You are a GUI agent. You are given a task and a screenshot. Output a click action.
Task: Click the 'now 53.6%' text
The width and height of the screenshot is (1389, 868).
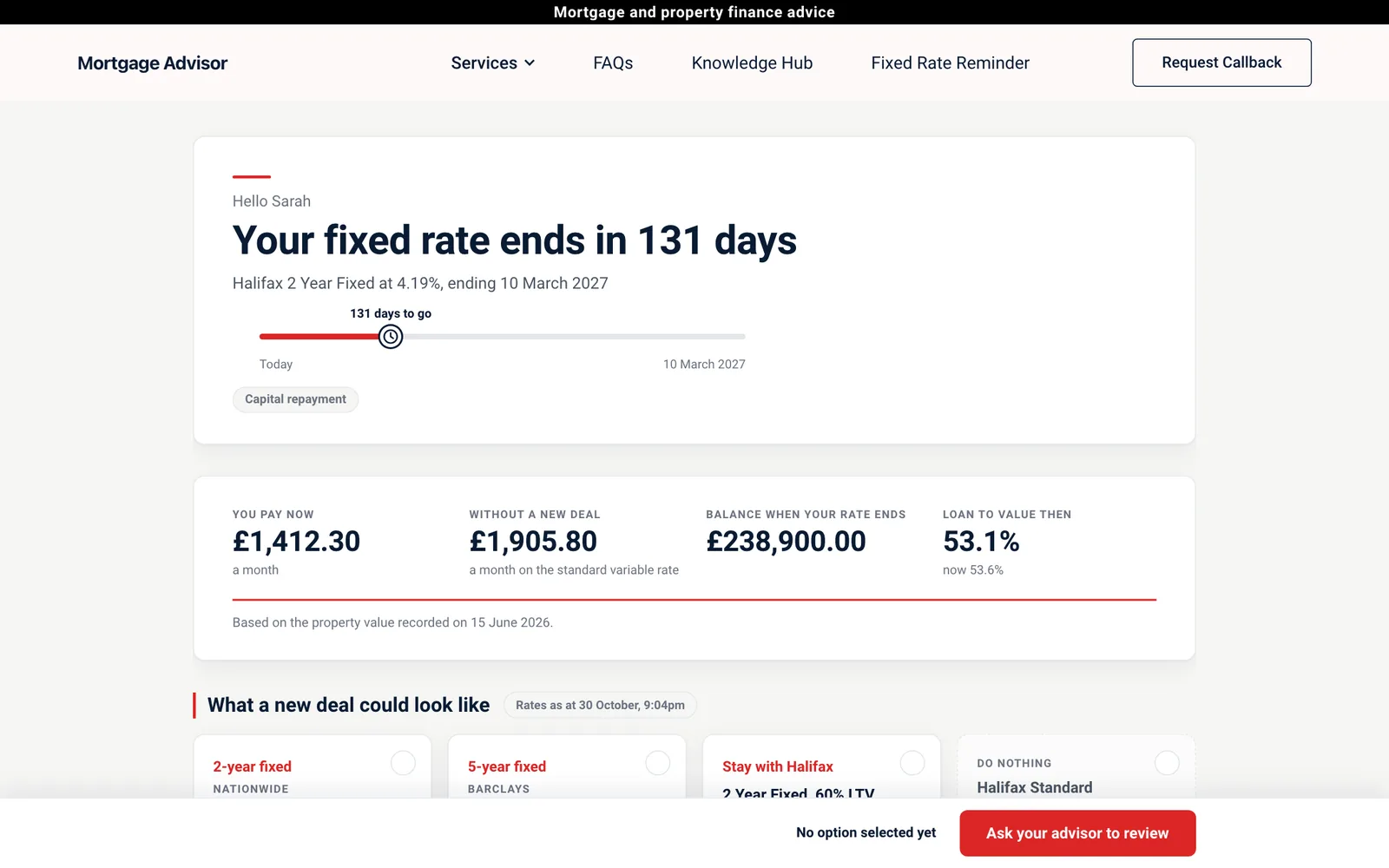(973, 570)
